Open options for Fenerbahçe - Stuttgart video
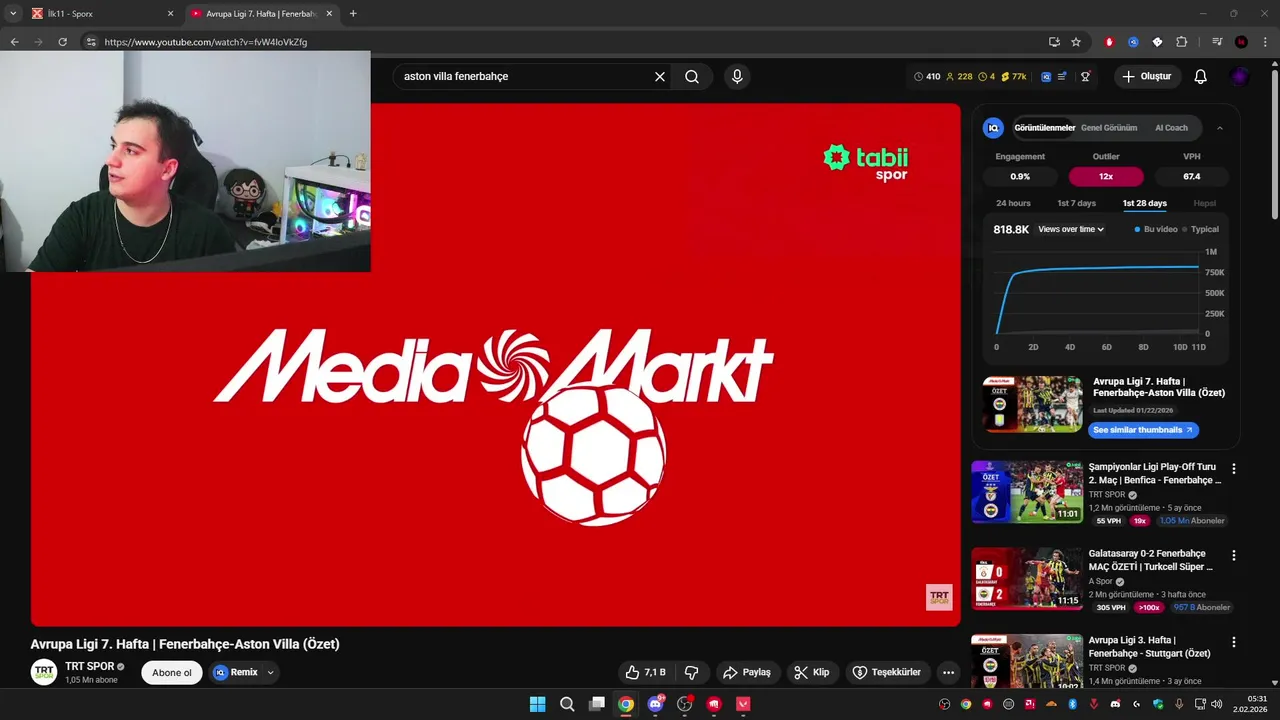The width and height of the screenshot is (1280, 720). point(1233,642)
